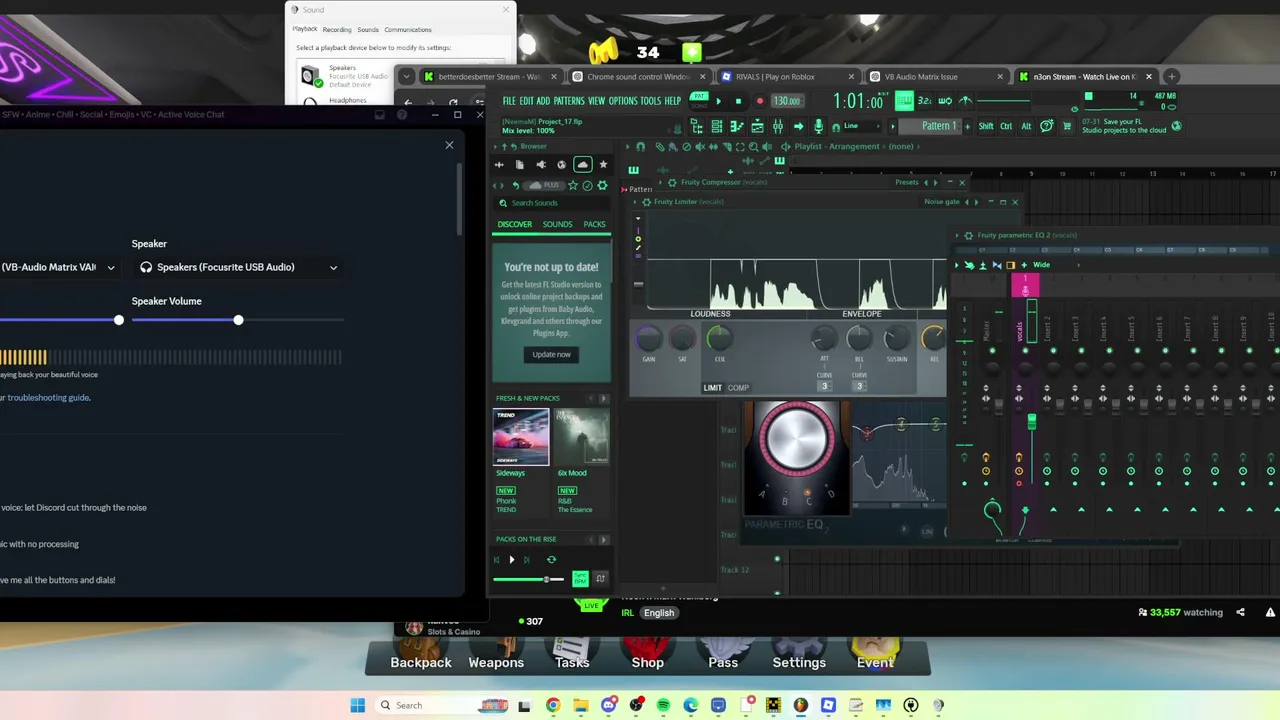Adjust the browser preview volume slider
Screen dimensions: 1280x720
(x=528, y=579)
